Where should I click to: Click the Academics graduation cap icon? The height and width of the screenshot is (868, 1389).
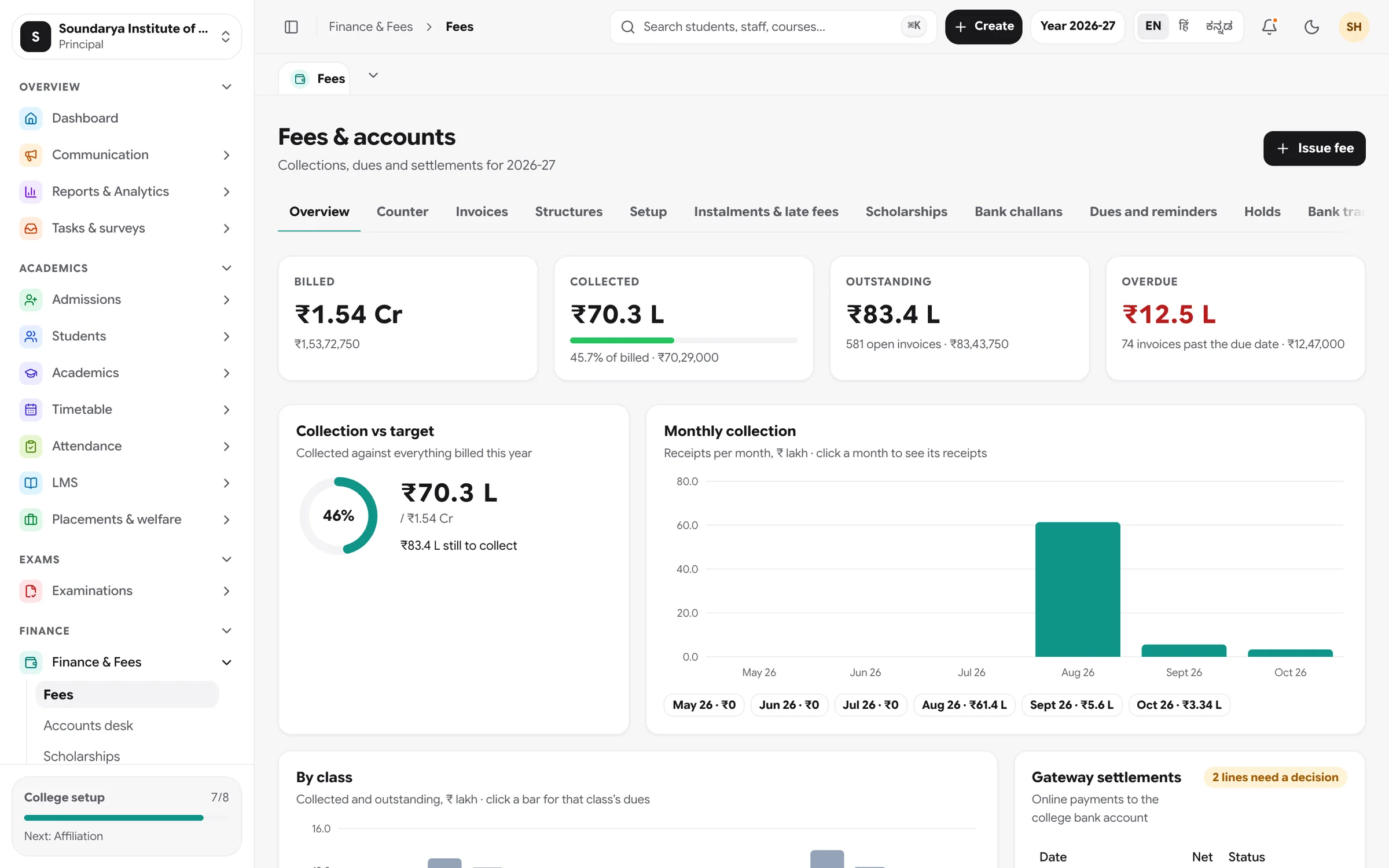pyautogui.click(x=31, y=373)
